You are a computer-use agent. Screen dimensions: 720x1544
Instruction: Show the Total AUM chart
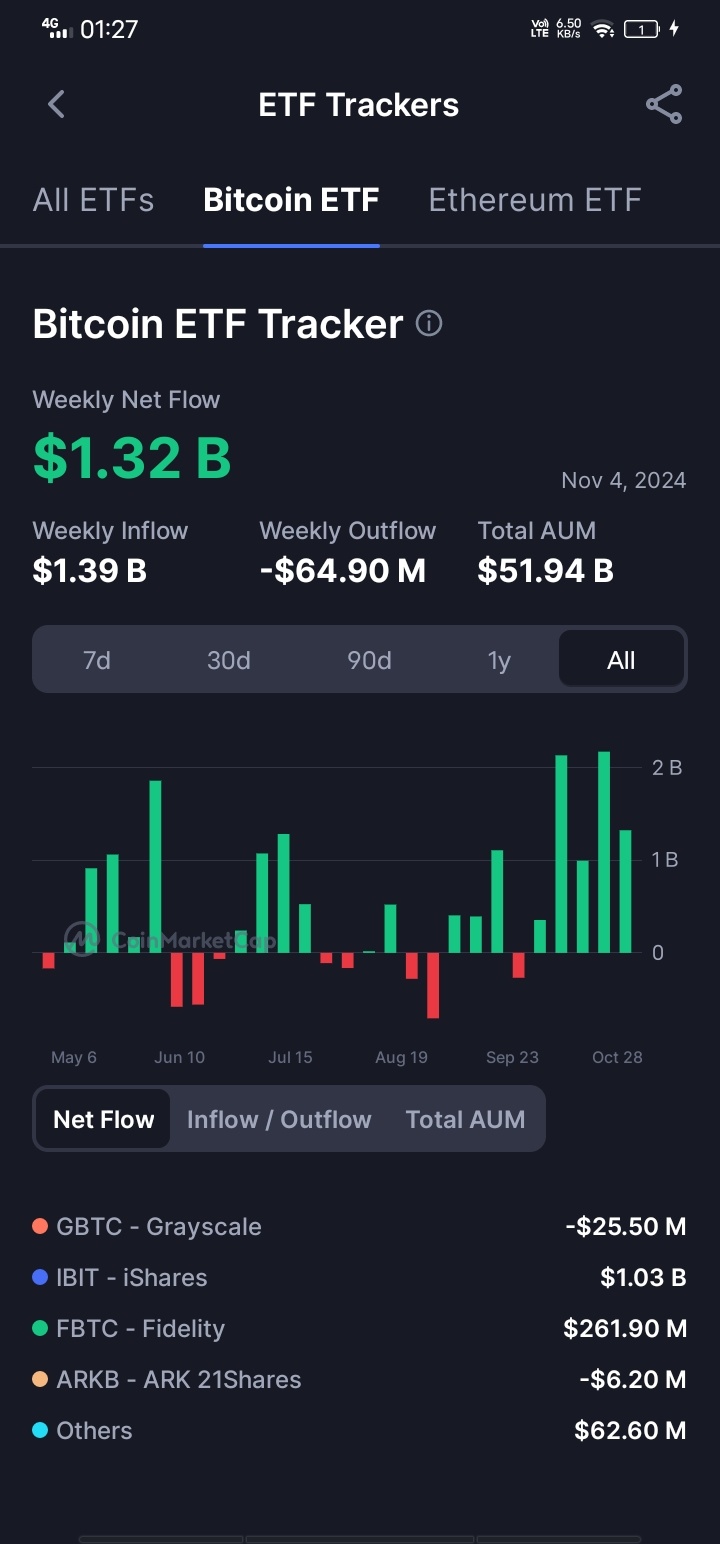[x=465, y=1119]
